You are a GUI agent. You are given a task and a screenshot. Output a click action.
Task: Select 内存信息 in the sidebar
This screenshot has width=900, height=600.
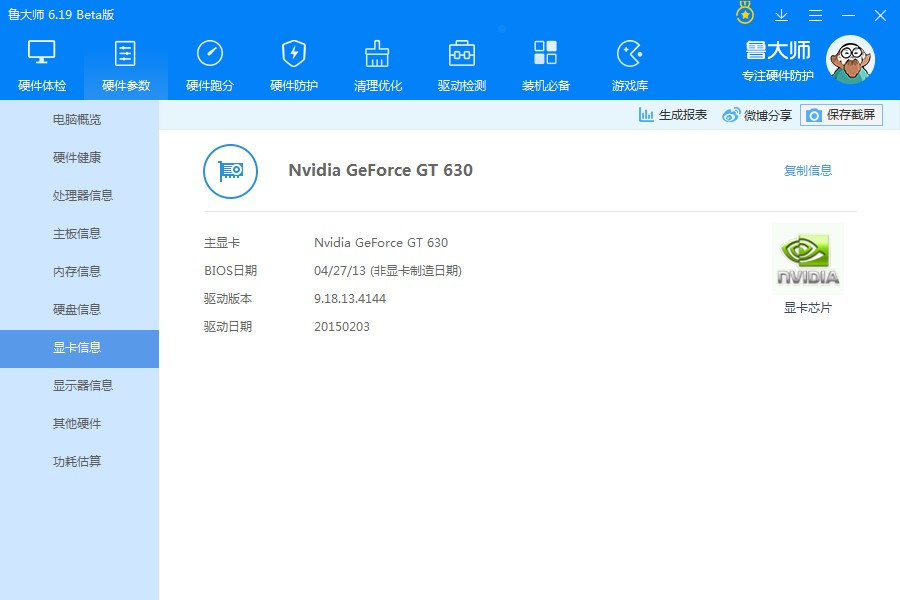(79, 271)
